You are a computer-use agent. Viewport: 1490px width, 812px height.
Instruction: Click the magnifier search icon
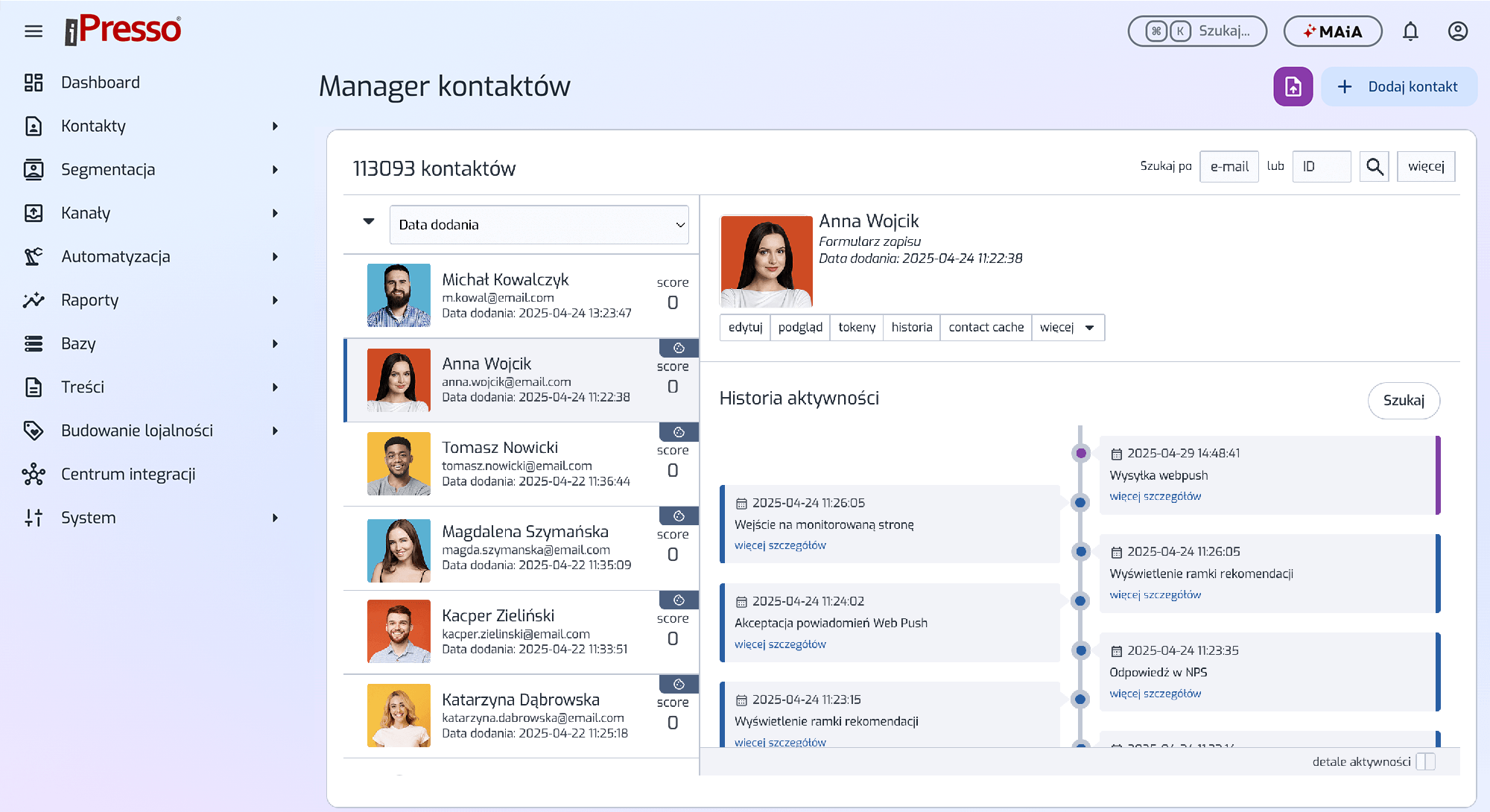pyautogui.click(x=1375, y=166)
